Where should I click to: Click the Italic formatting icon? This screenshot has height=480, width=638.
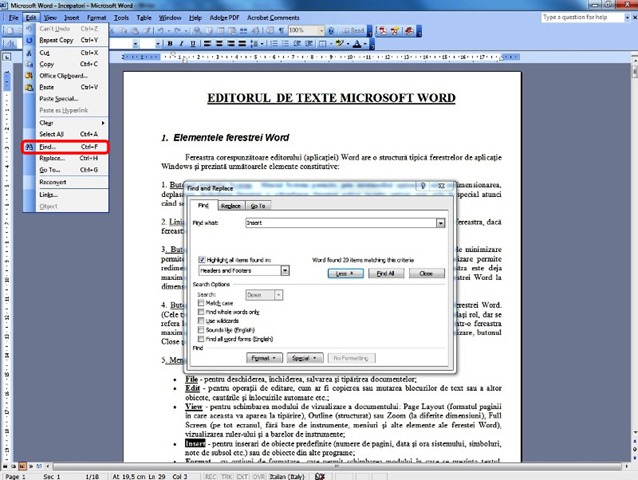click(x=181, y=44)
